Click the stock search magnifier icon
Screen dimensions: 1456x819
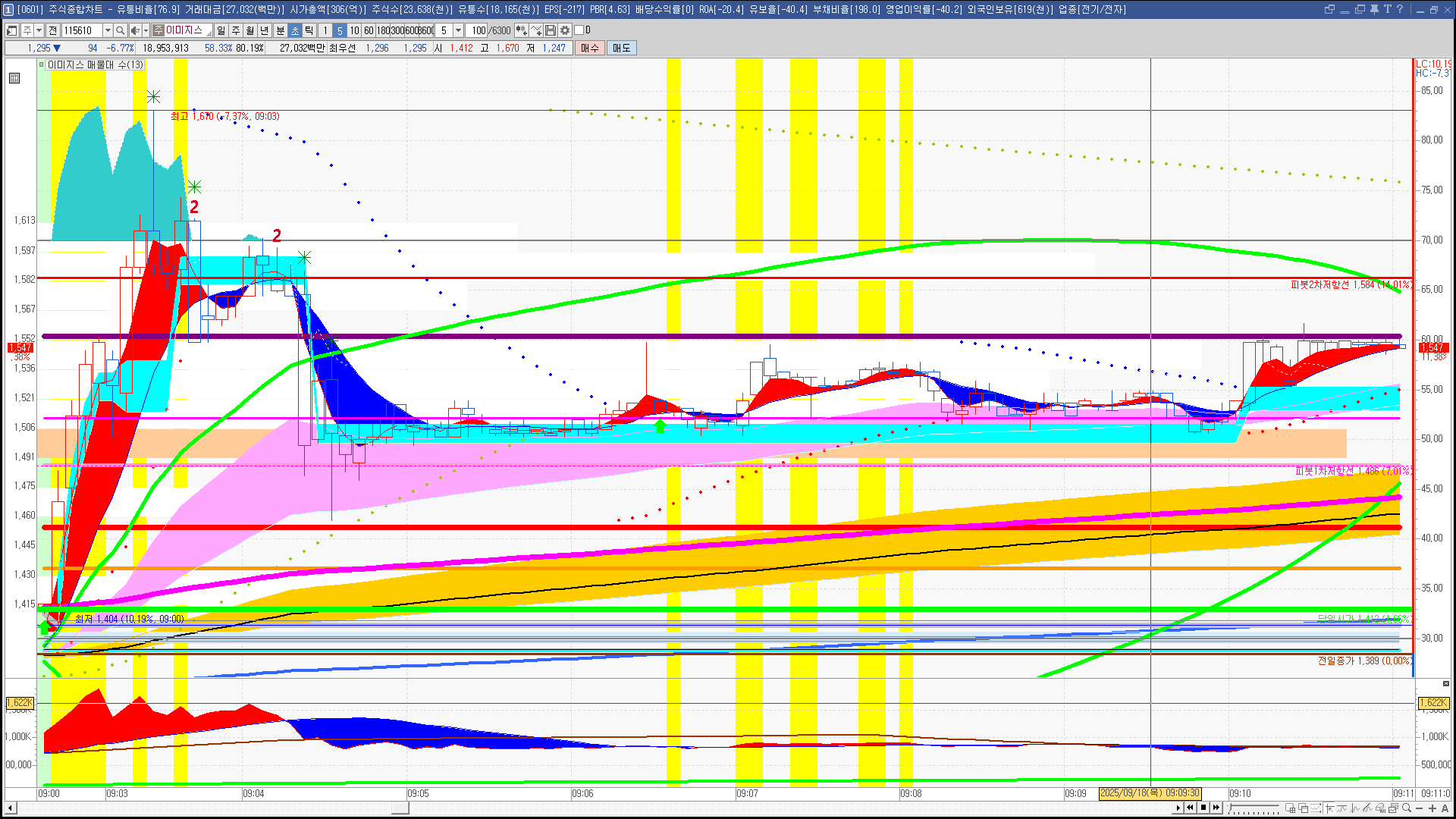pyautogui.click(x=120, y=30)
